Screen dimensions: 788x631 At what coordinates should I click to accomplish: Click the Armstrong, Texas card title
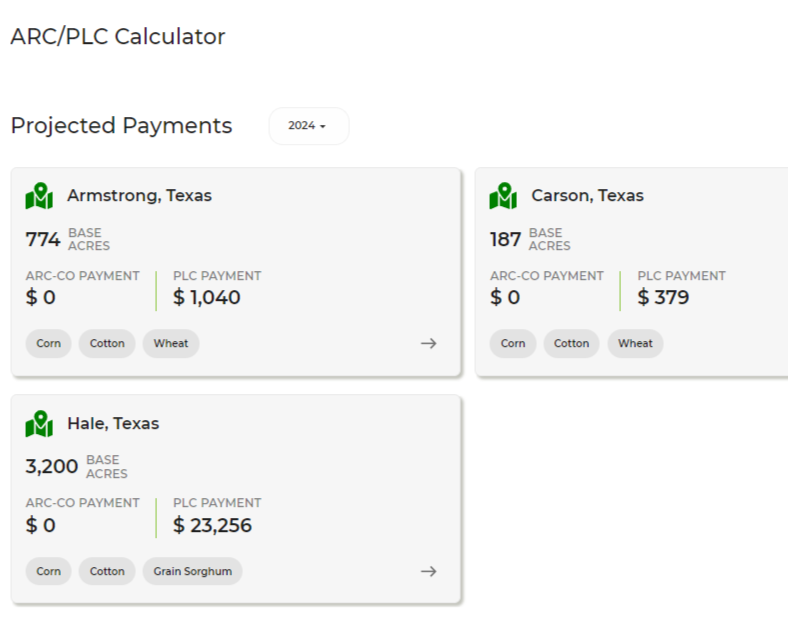[139, 196]
